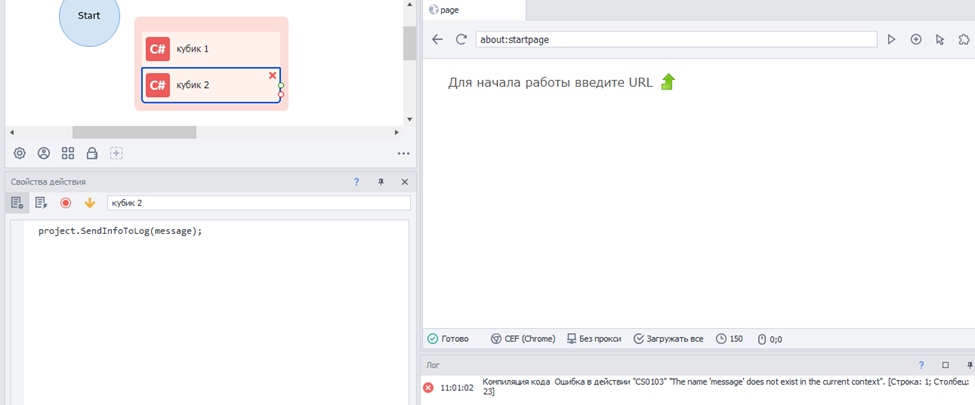The height and width of the screenshot is (405, 975).
Task: Open the profile icon below the canvas
Action: [44, 152]
